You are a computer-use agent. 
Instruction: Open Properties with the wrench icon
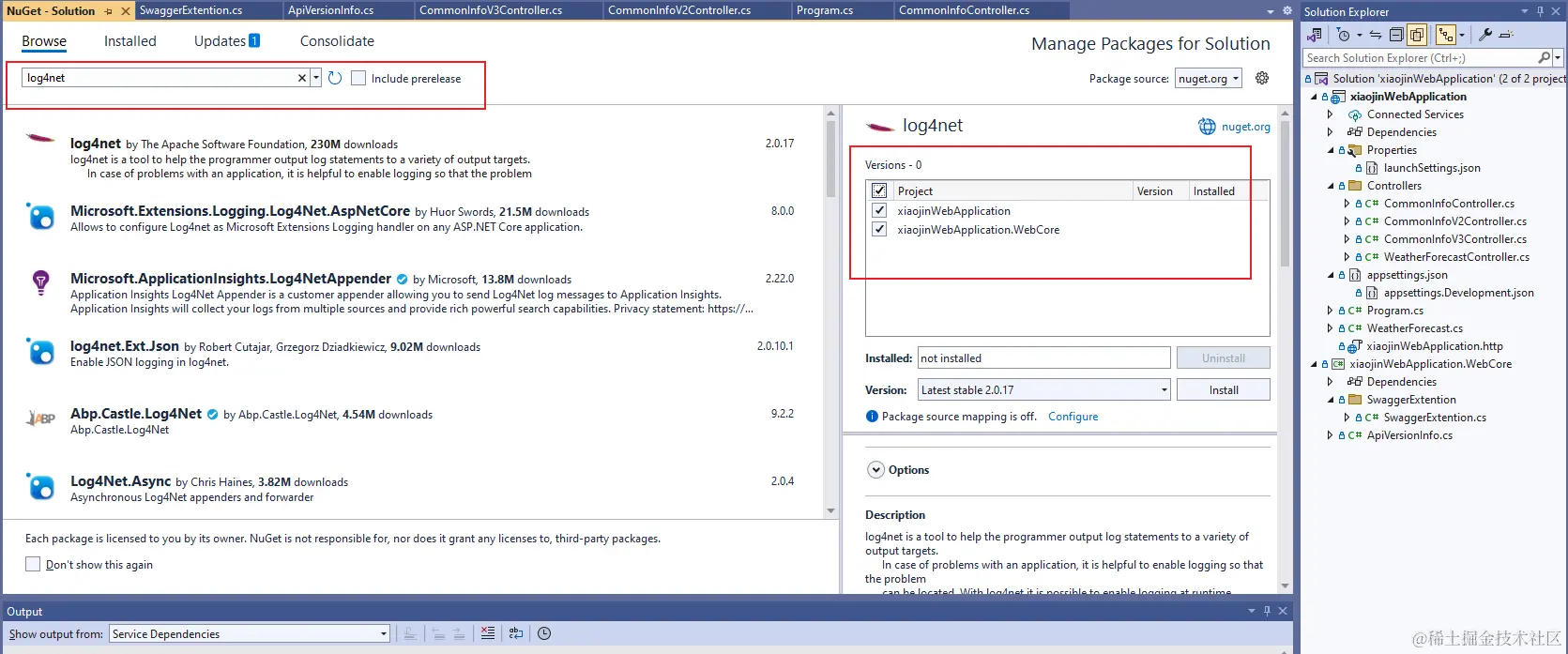pos(1485,35)
